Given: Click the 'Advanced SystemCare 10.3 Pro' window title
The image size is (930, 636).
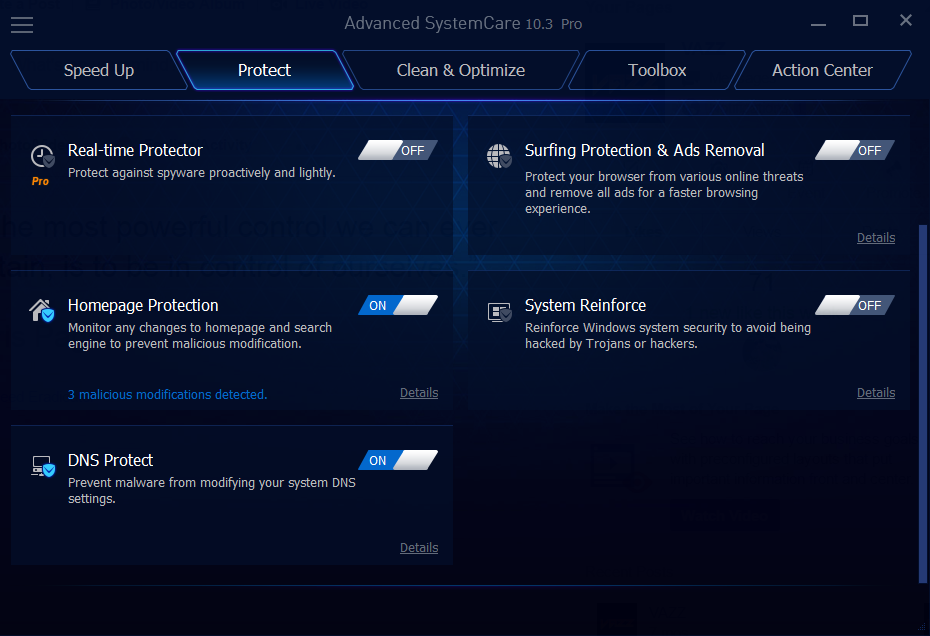Looking at the screenshot, I should tap(463, 23).
